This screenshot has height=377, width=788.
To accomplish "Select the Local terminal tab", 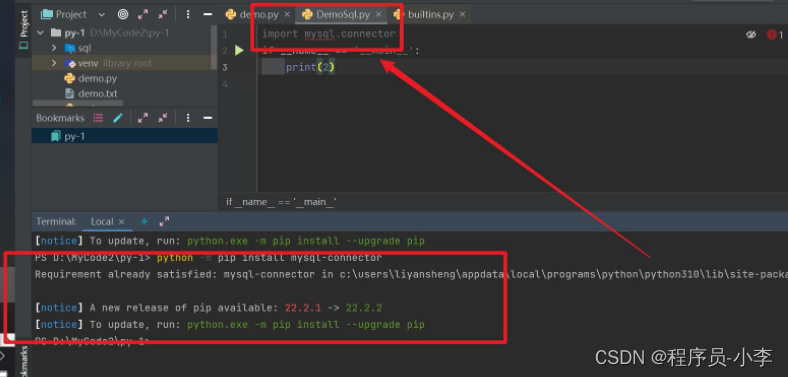I will (102, 222).
